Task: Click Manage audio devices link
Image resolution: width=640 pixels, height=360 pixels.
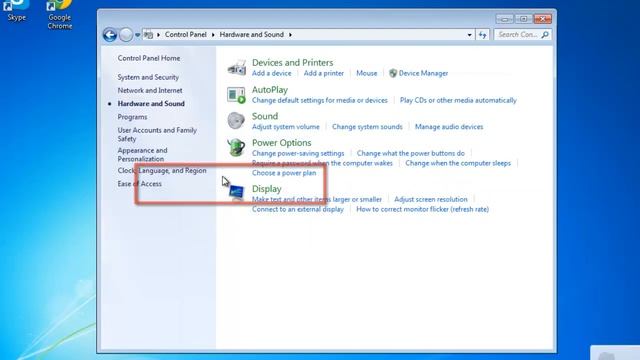Action: (449, 127)
